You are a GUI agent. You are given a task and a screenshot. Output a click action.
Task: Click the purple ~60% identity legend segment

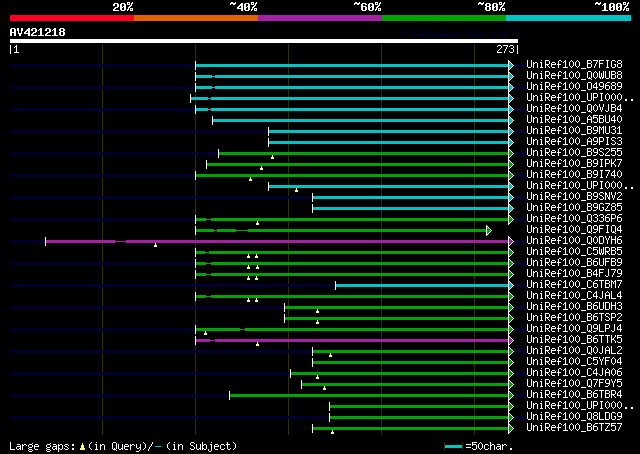tap(320, 18)
